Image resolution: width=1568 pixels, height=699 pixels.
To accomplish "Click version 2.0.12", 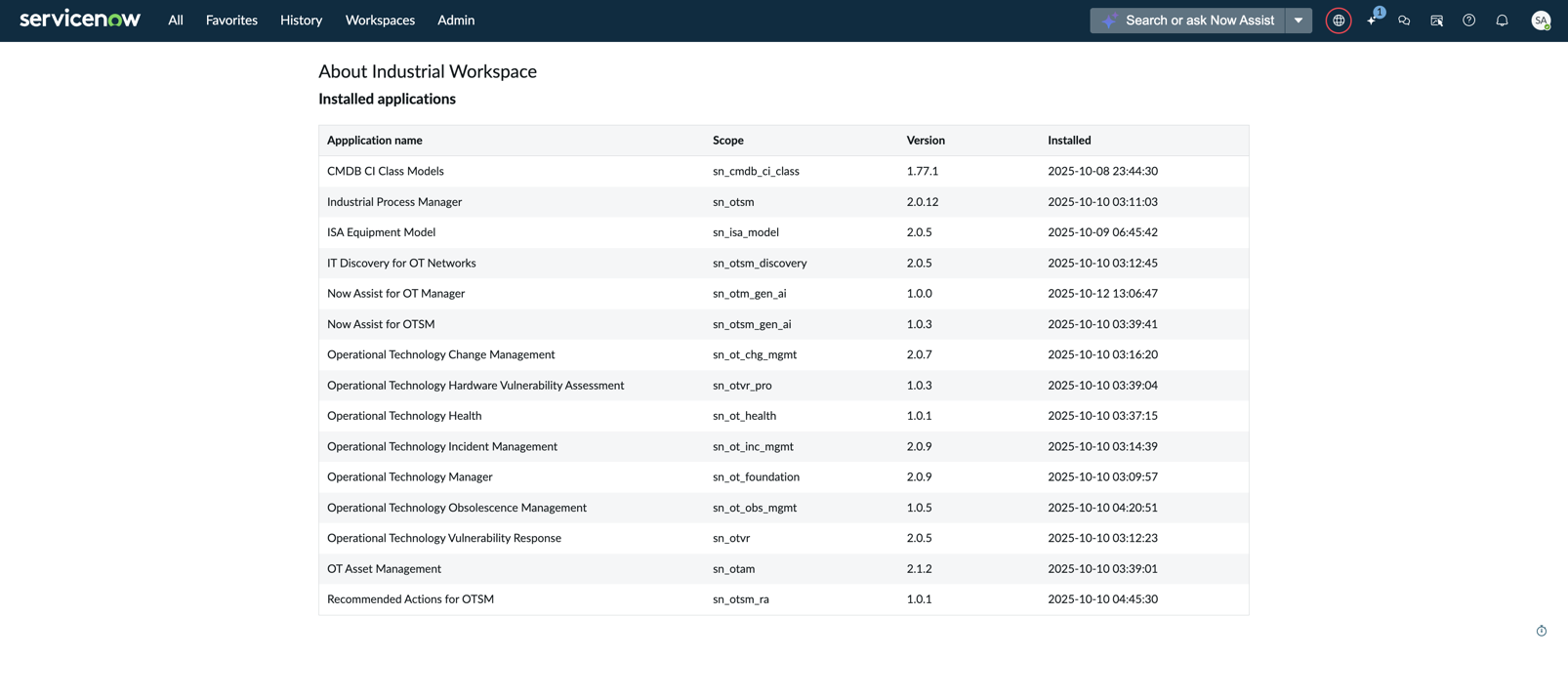I will [923, 202].
